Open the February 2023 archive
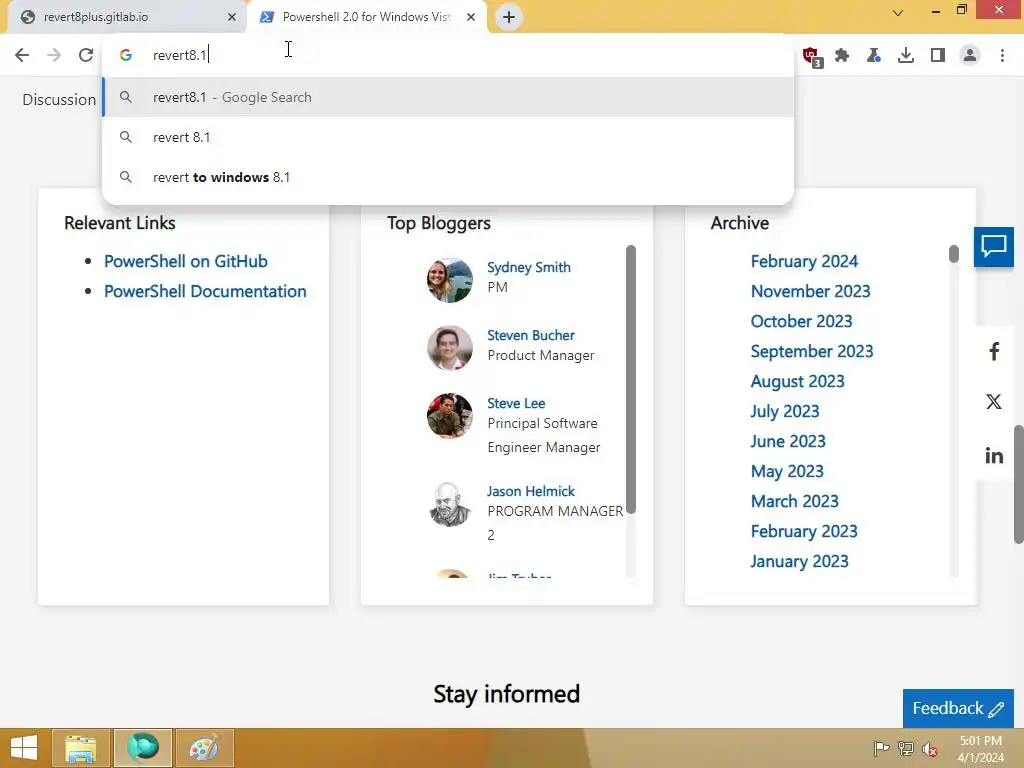Image resolution: width=1024 pixels, height=768 pixels. [804, 532]
